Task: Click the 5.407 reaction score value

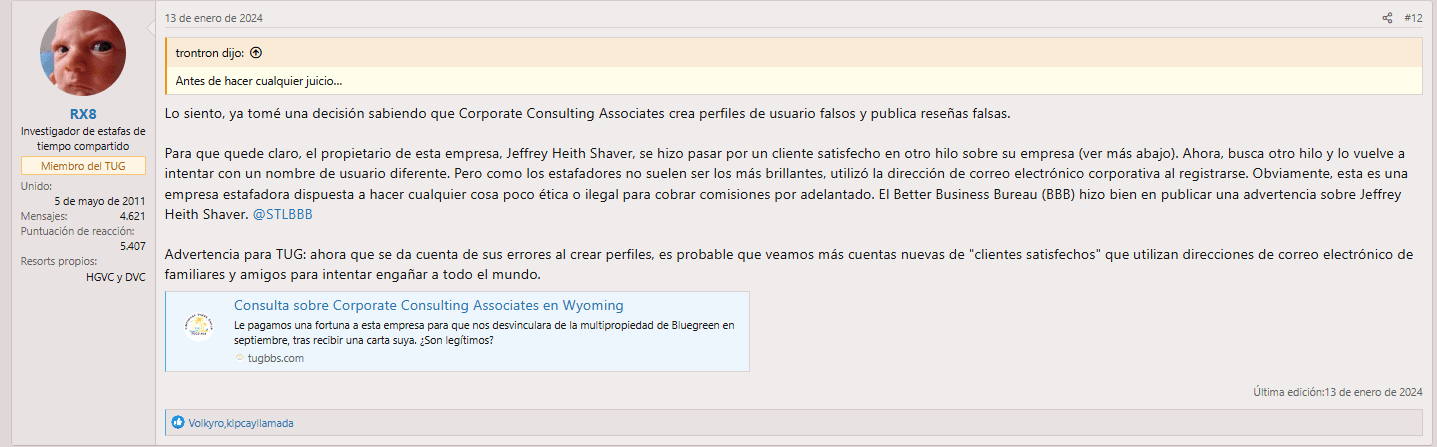Action: click(x=132, y=245)
